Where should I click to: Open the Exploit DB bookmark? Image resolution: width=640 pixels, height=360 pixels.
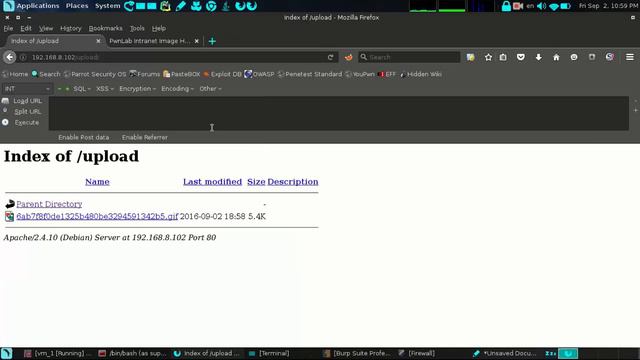point(222,74)
